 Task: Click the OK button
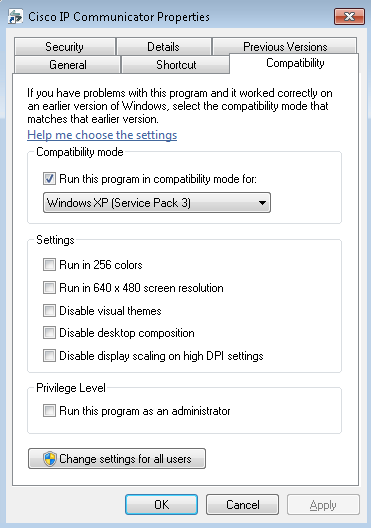coord(161,504)
